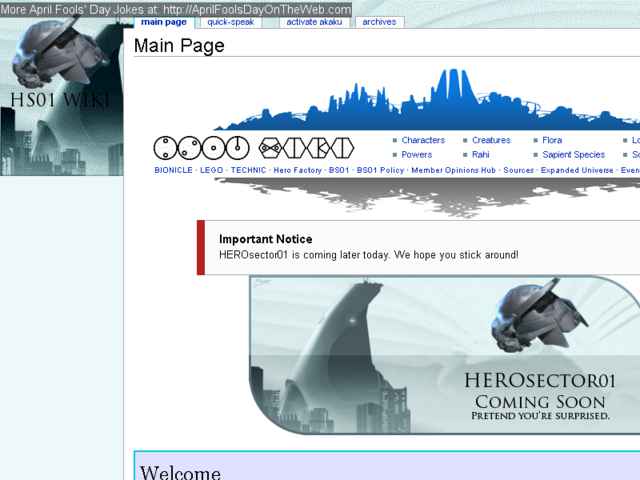Click the 'Important Notice' heading text
Viewport: 640px width, 480px height.
[x=266, y=239]
